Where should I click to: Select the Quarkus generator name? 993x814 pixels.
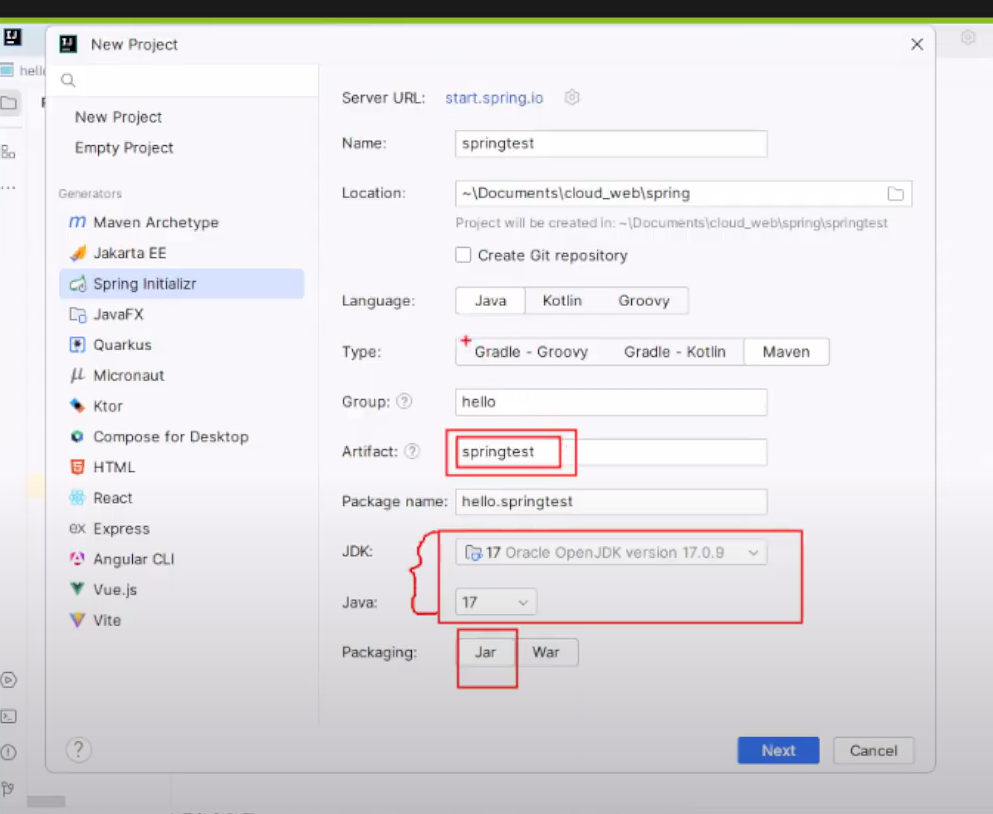122,345
